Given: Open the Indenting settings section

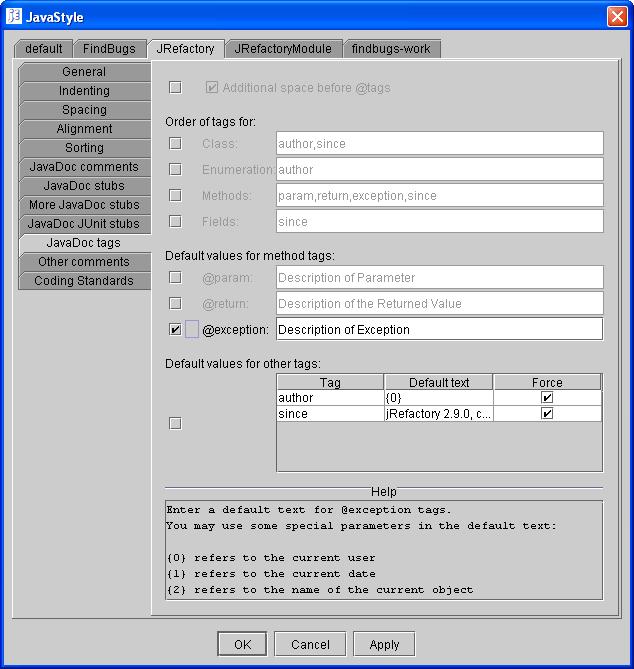Looking at the screenshot, I should point(84,91).
